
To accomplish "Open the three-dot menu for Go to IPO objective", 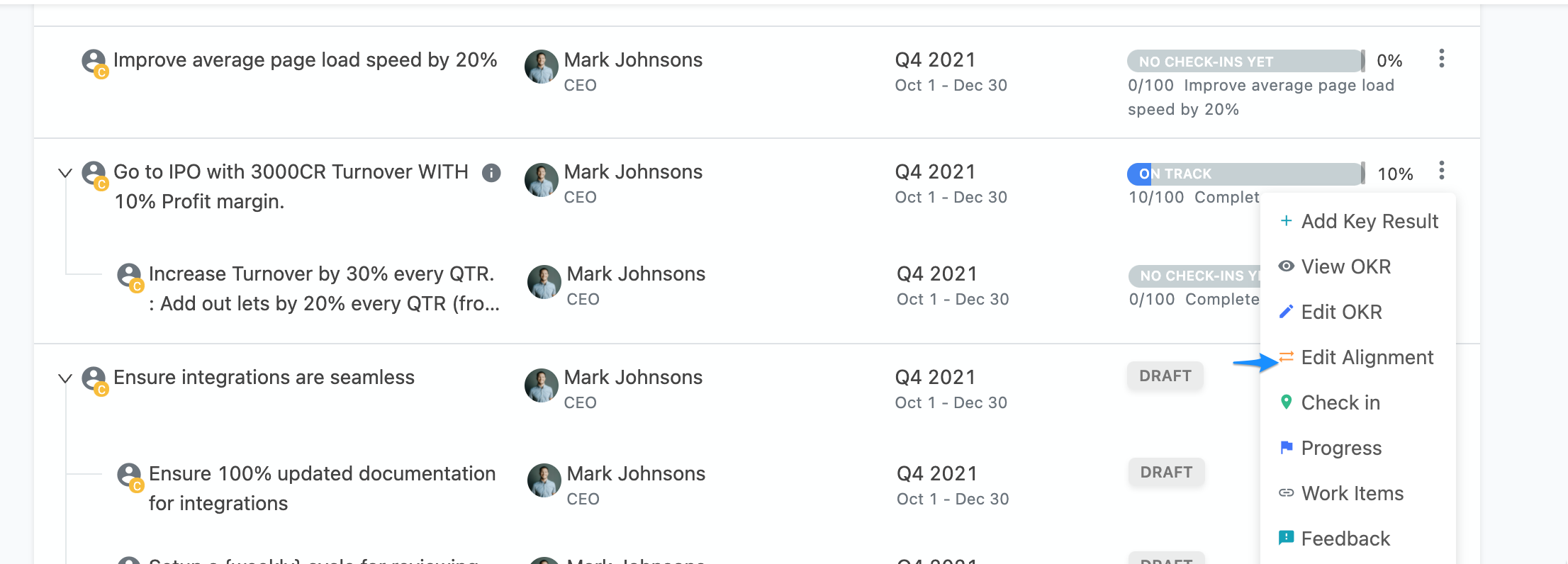I will pos(1441,171).
